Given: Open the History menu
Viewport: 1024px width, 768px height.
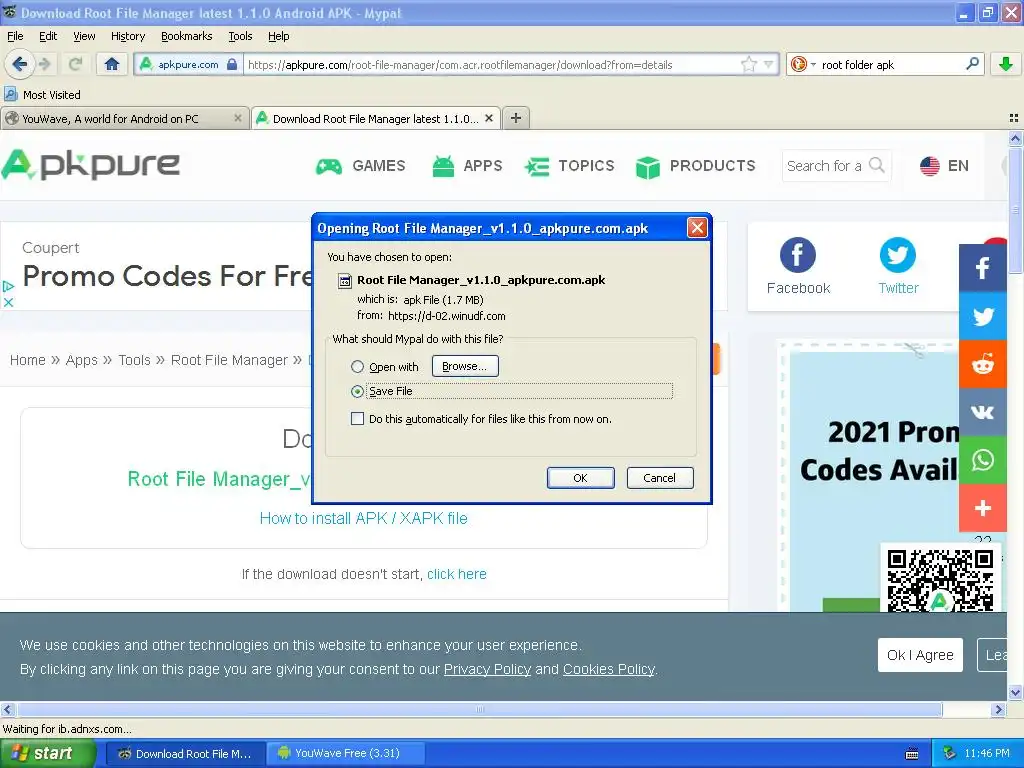Looking at the screenshot, I should [x=128, y=36].
